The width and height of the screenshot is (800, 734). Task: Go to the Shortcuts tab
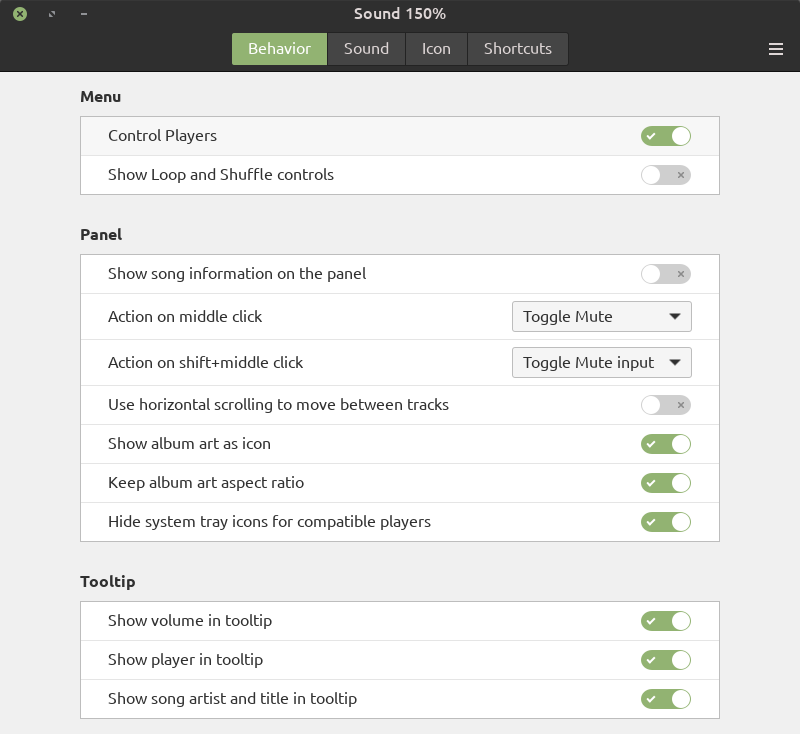517,49
